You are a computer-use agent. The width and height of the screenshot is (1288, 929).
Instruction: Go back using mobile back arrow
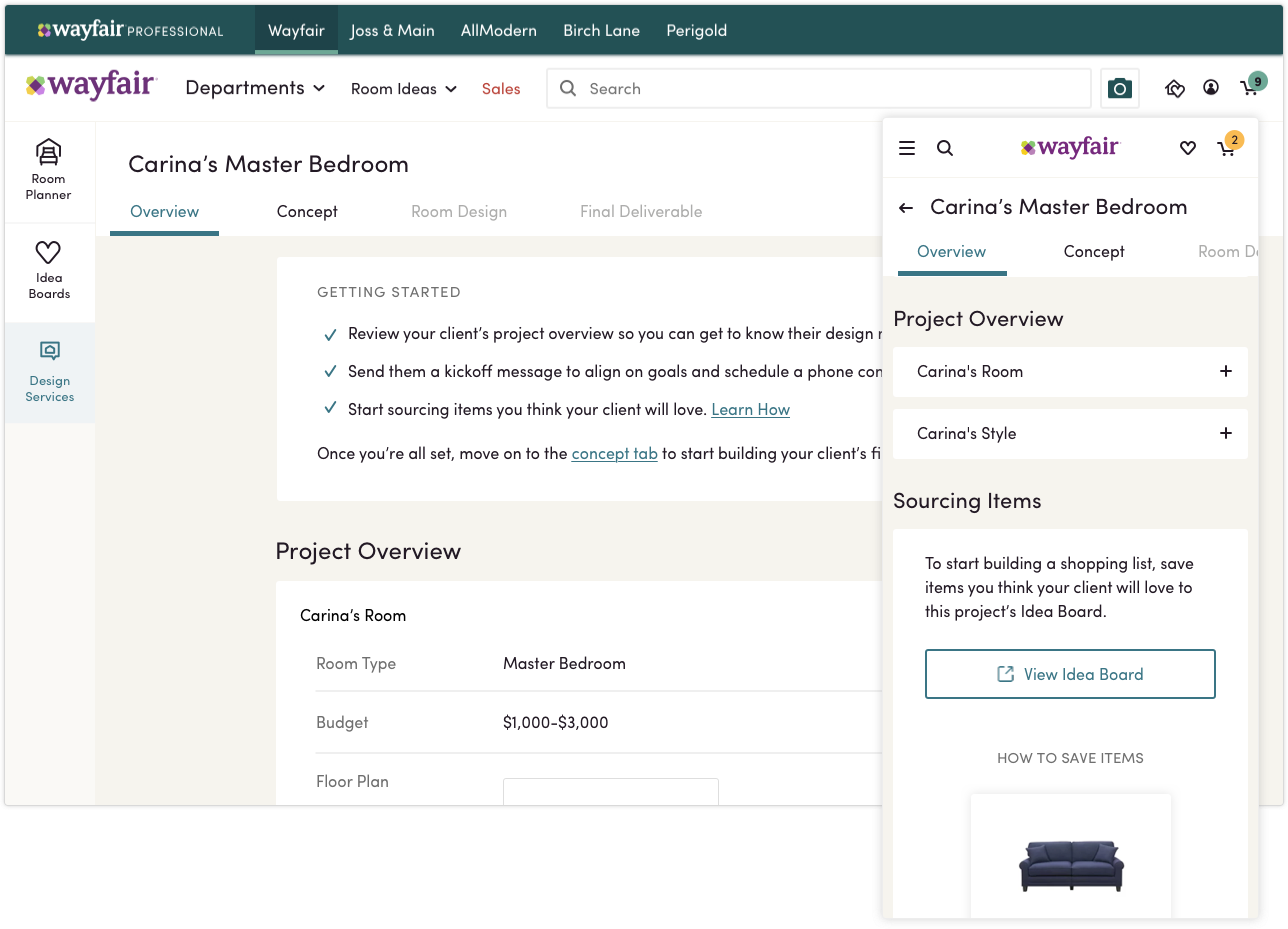click(x=906, y=208)
